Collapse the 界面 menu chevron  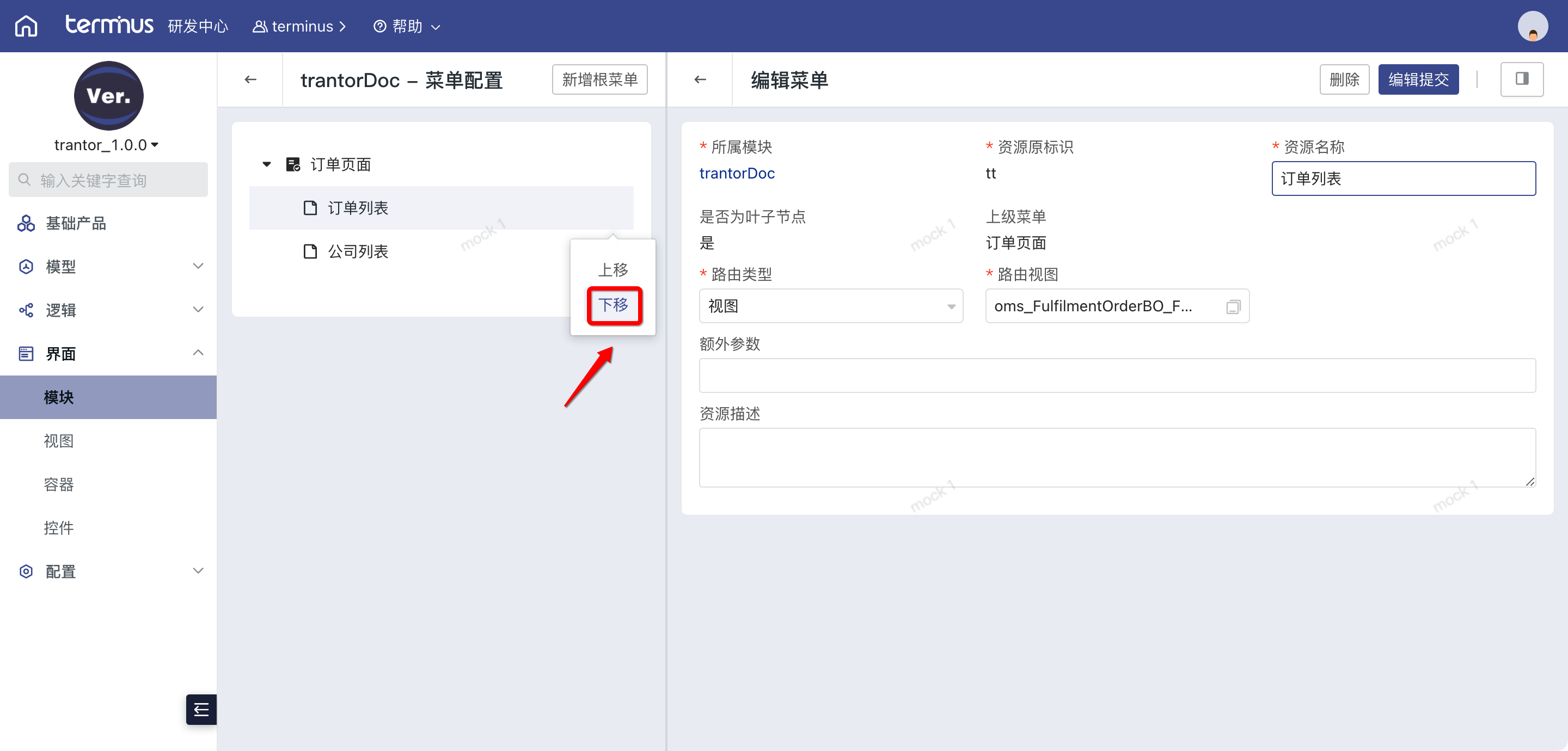click(198, 353)
